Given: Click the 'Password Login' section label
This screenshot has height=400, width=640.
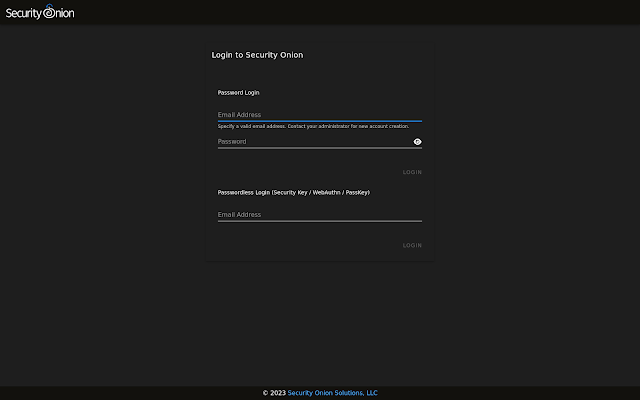Looking at the screenshot, I should pyautogui.click(x=238, y=93).
